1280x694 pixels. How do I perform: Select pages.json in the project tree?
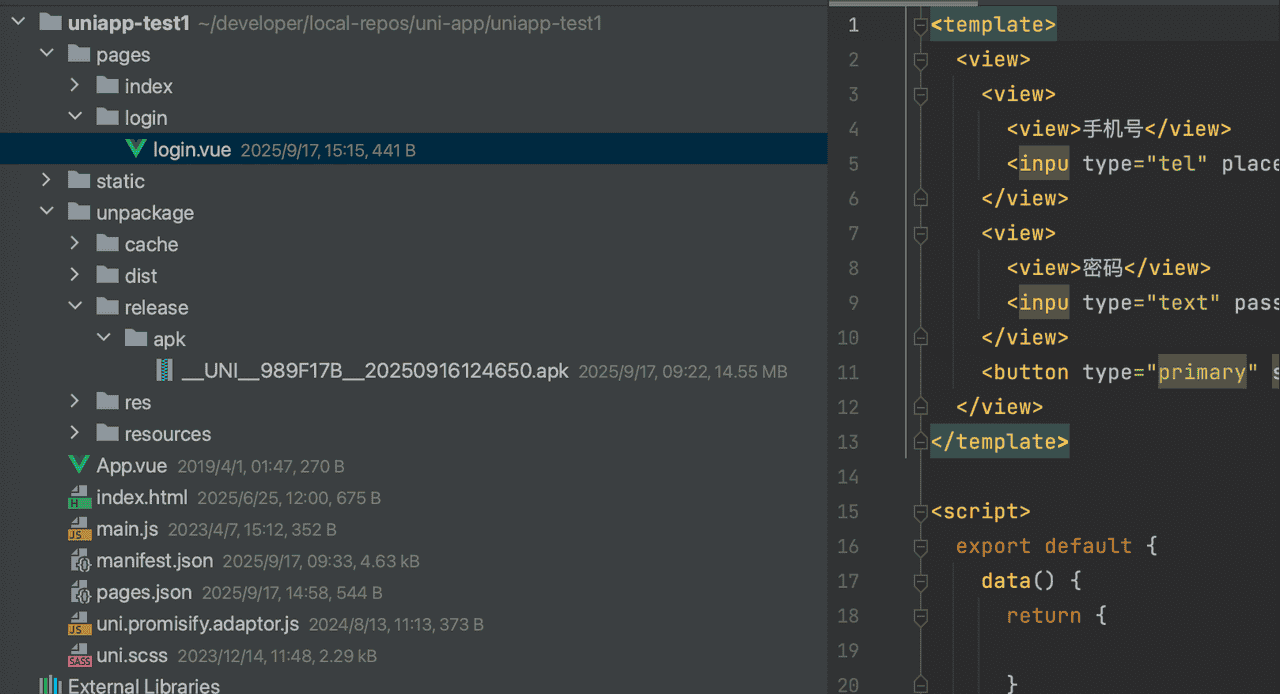[144, 593]
